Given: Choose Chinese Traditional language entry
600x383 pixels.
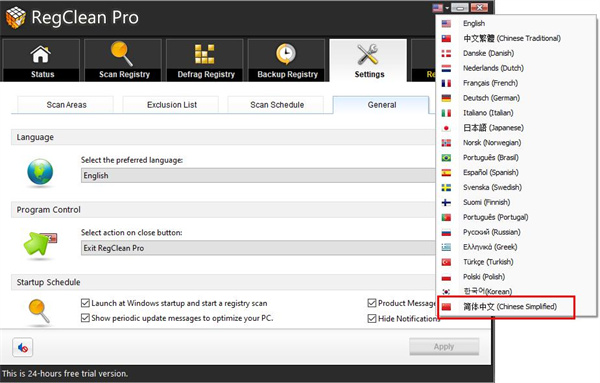Looking at the screenshot, I should pos(517,38).
